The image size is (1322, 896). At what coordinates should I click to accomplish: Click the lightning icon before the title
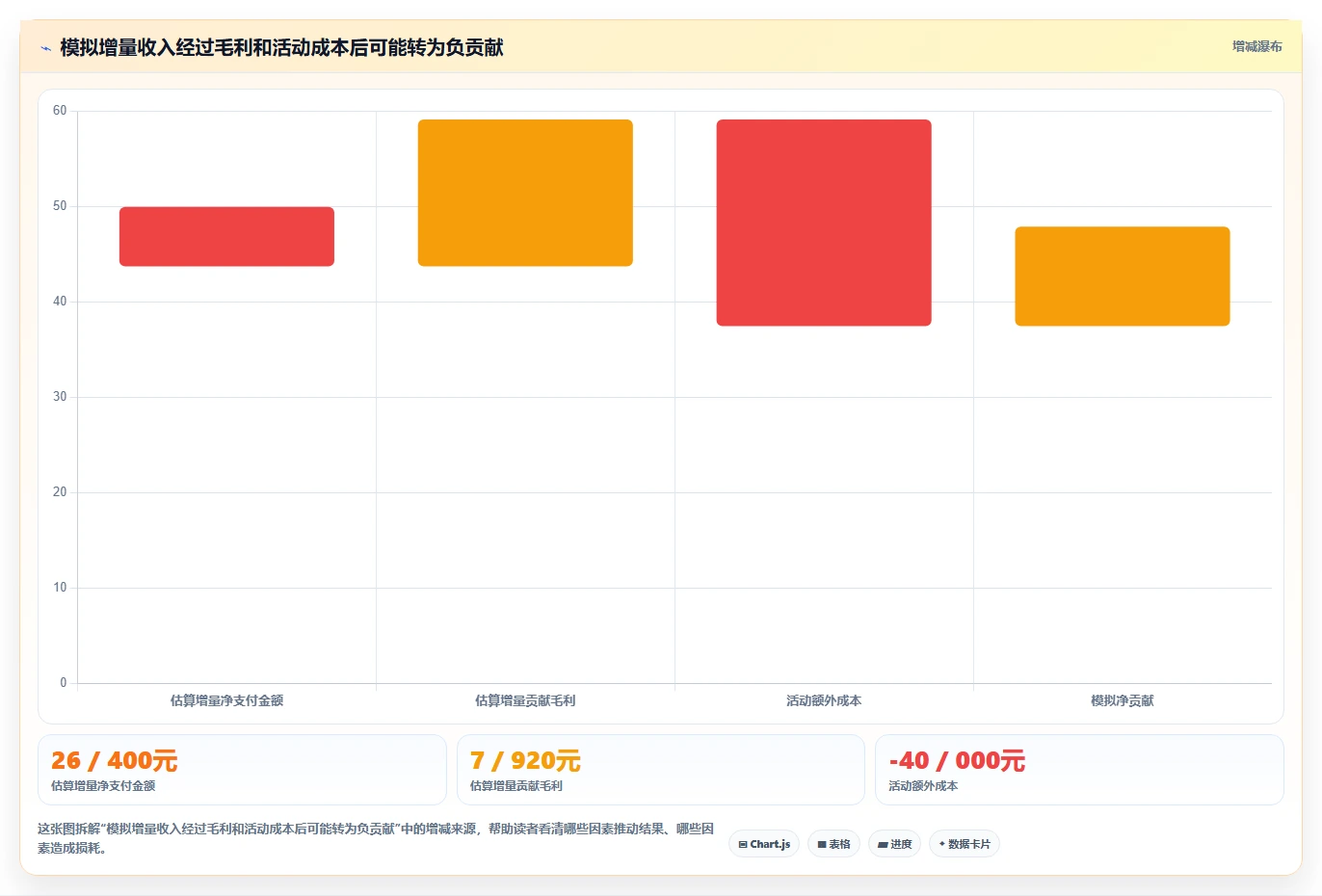[45, 48]
